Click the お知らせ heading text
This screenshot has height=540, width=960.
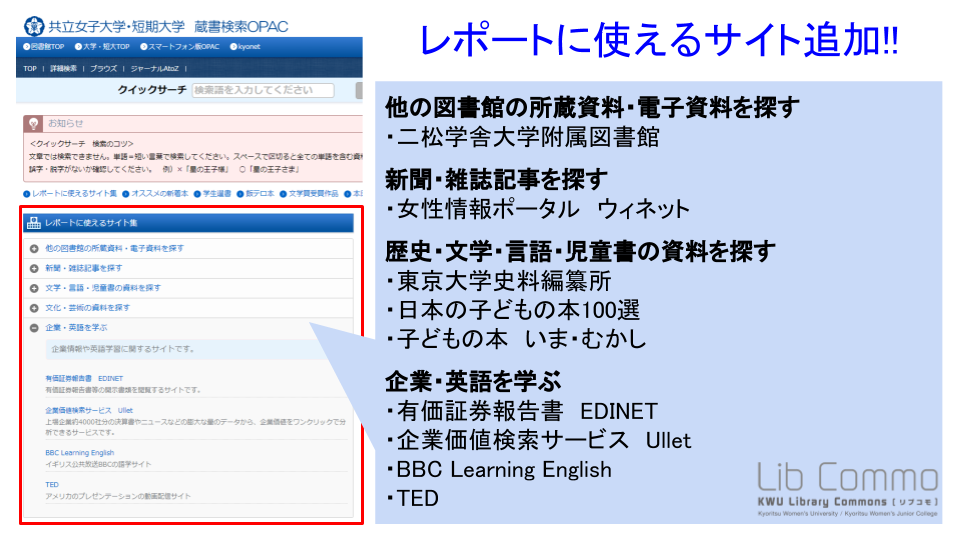(x=66, y=123)
